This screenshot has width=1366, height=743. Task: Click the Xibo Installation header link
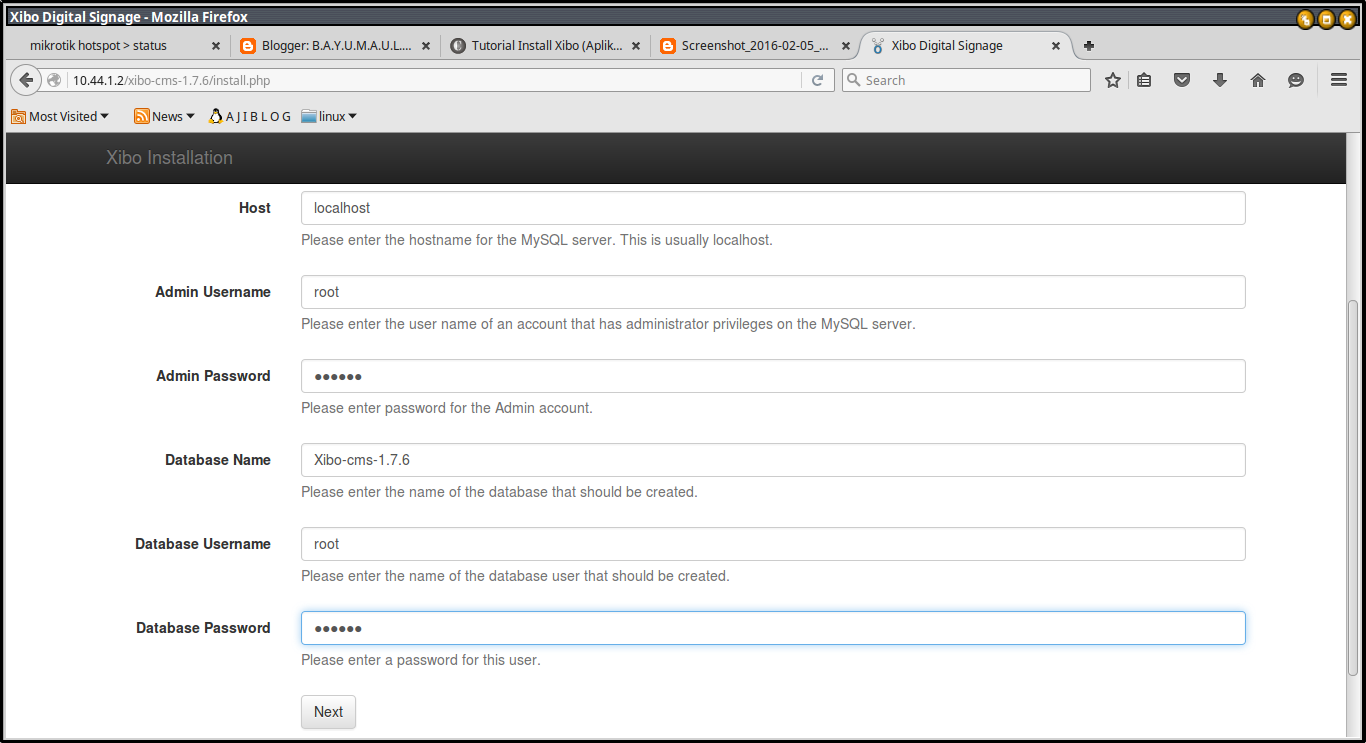click(x=169, y=158)
